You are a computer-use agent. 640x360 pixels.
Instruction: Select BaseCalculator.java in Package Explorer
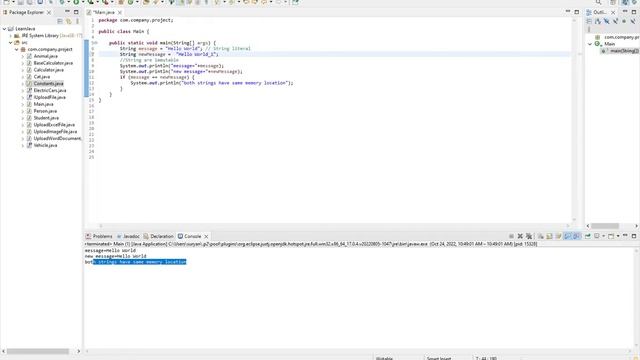[x=53, y=63]
